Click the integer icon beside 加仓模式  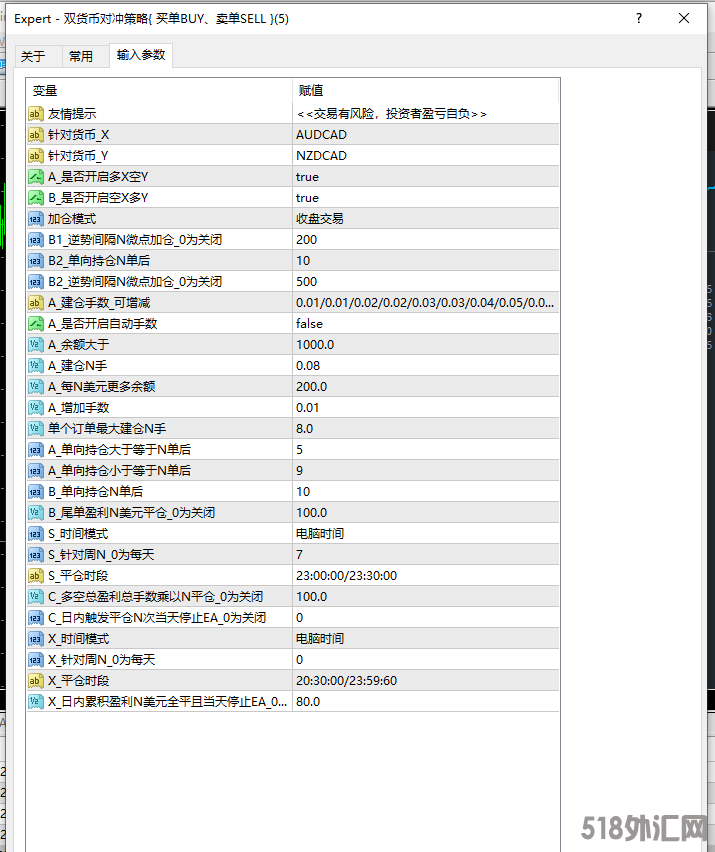pyautogui.click(x=35, y=219)
